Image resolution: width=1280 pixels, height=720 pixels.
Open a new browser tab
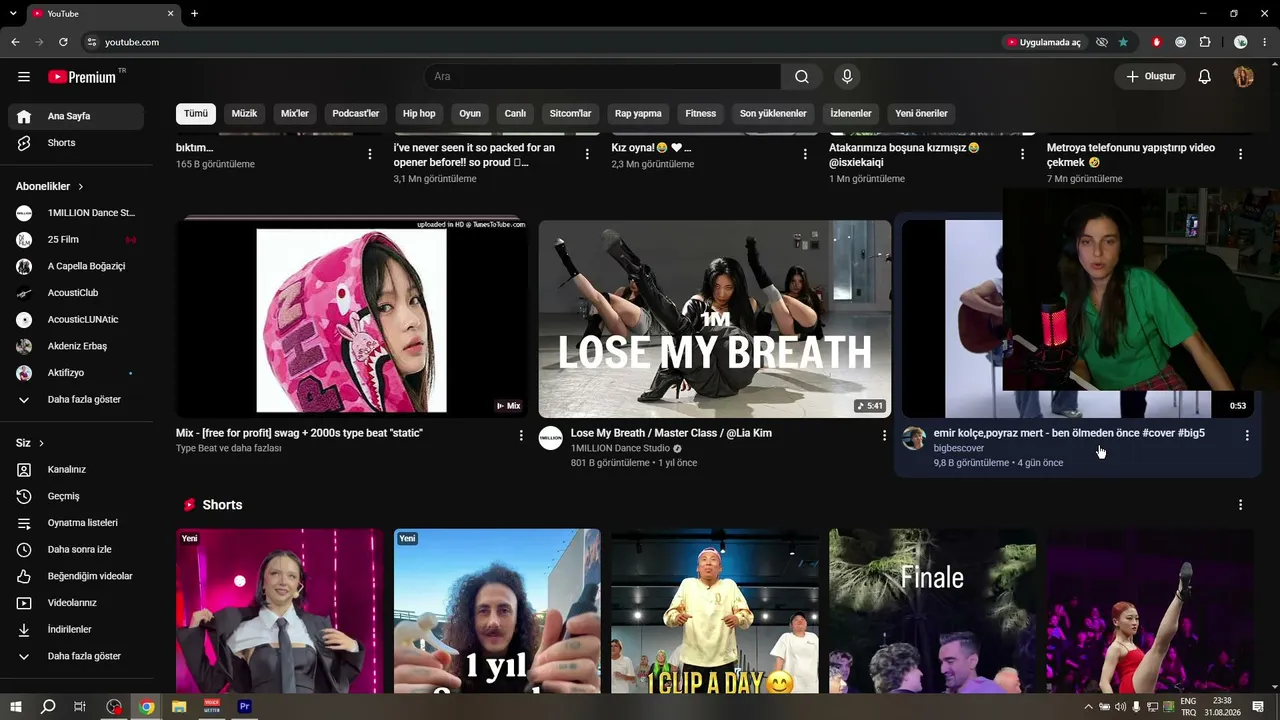tap(194, 14)
